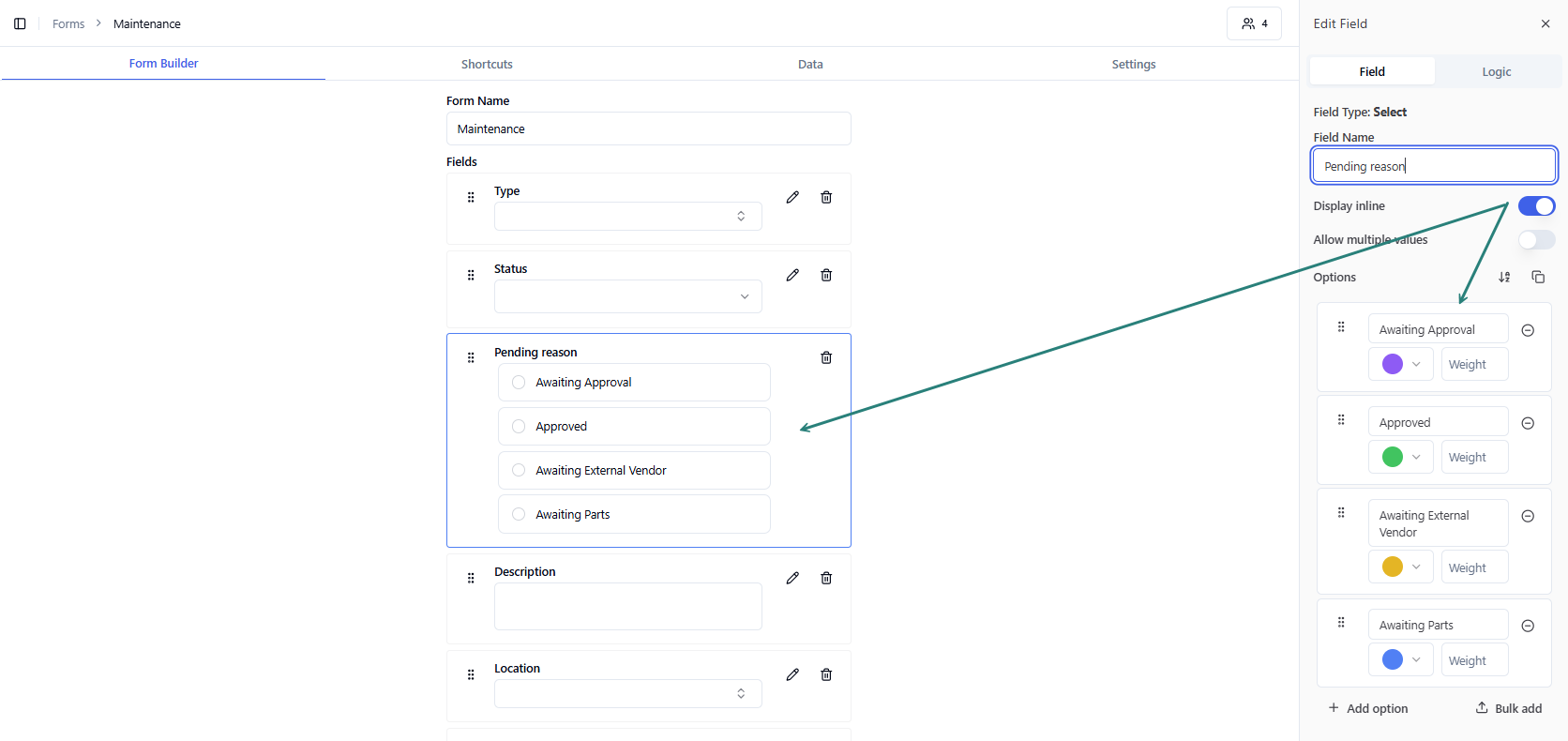
Task: Switch to the Logic tab
Action: click(1496, 71)
